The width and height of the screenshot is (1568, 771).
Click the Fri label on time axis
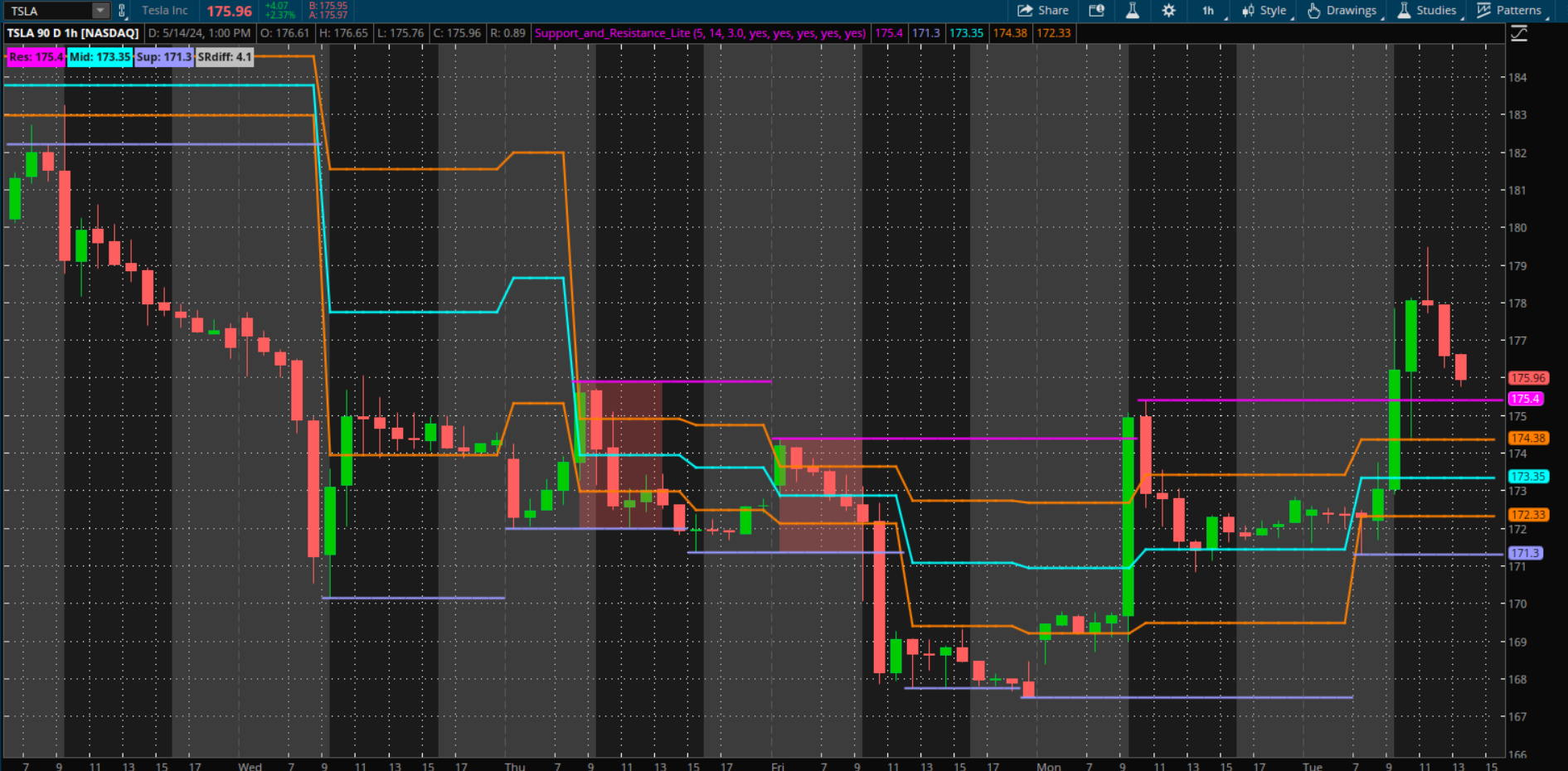point(778,766)
